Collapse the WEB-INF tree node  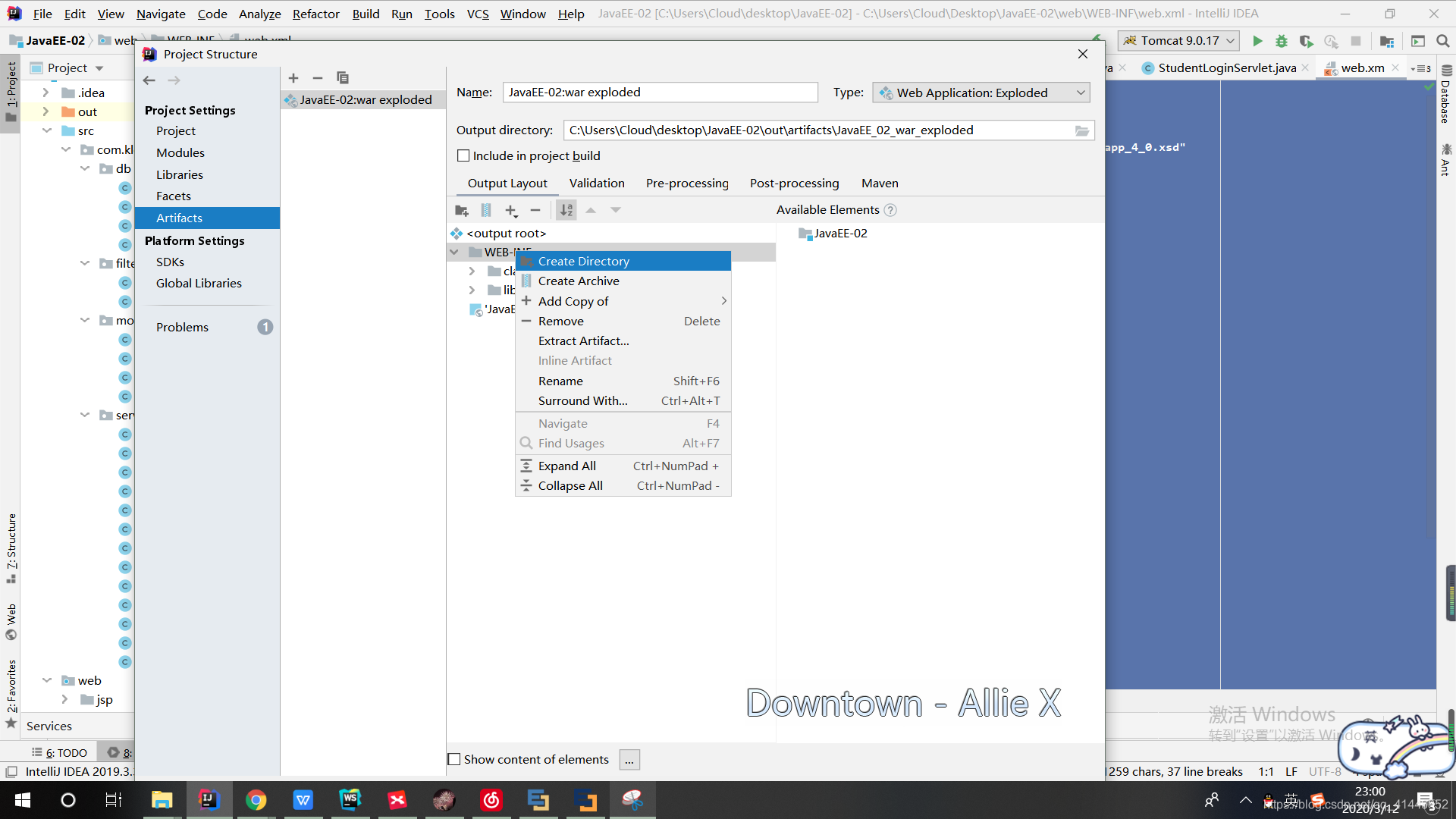pos(454,252)
